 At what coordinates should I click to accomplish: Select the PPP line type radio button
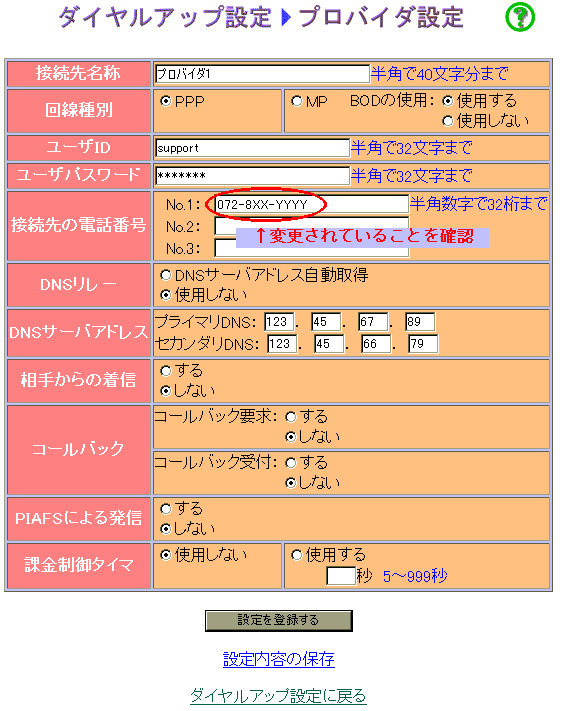(166, 101)
